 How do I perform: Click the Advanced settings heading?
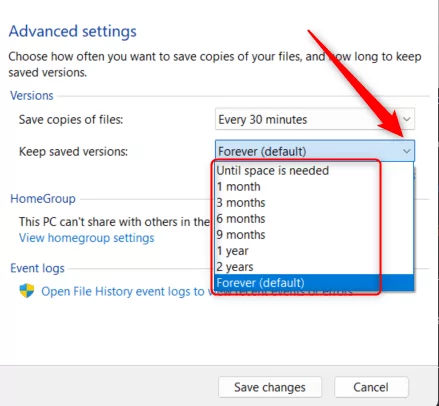(73, 32)
